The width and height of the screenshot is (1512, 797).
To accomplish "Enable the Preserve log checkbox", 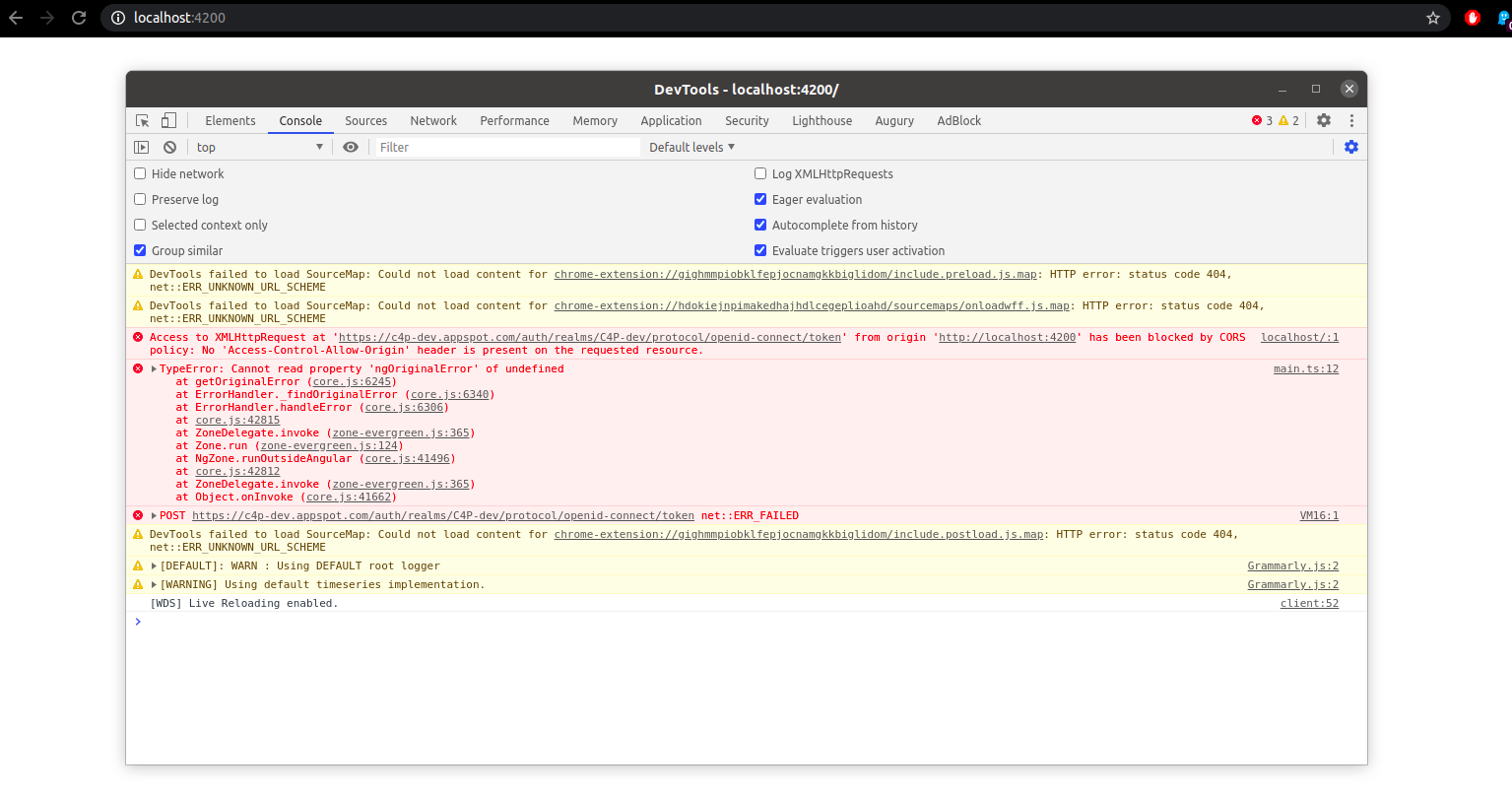I will (x=140, y=199).
